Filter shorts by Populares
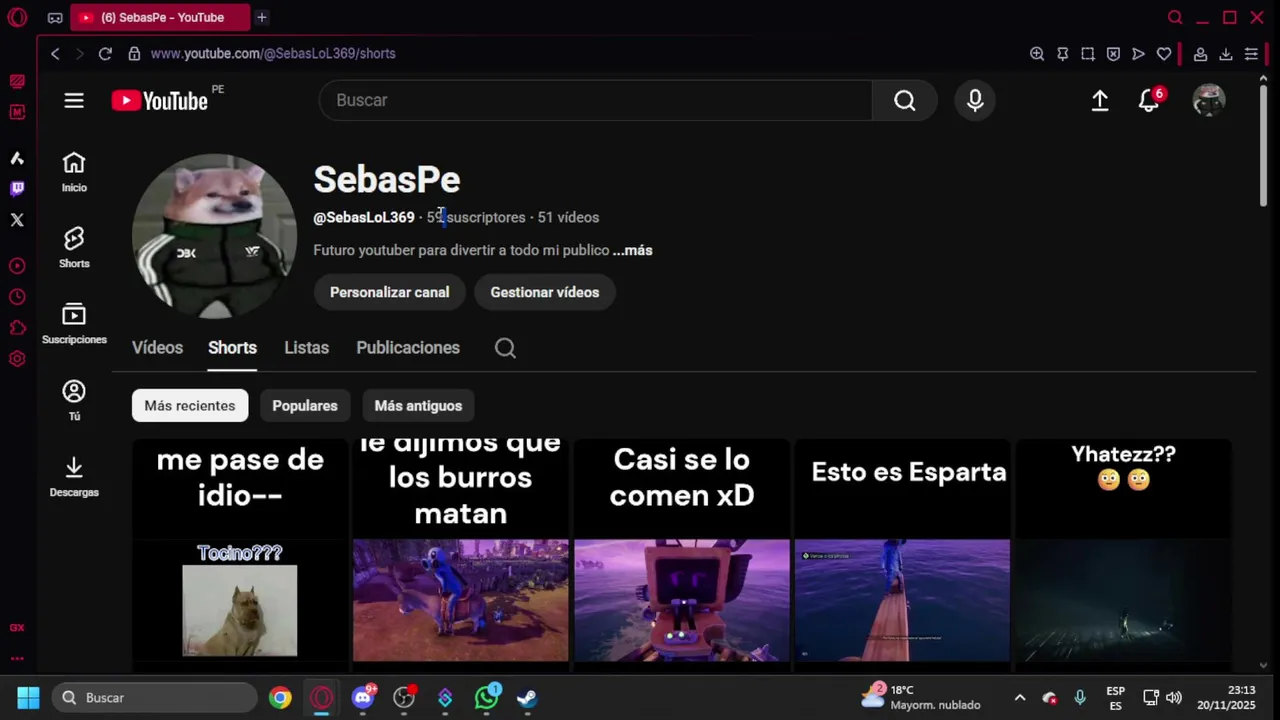Screen dimensions: 1280x720 (305, 405)
